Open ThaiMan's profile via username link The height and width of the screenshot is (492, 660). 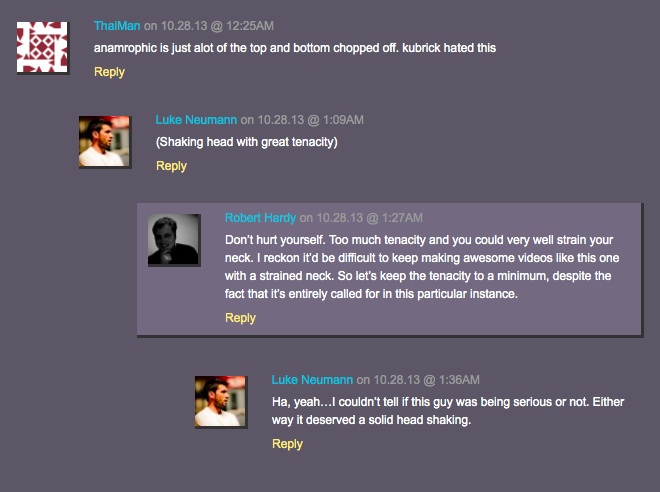(x=117, y=25)
